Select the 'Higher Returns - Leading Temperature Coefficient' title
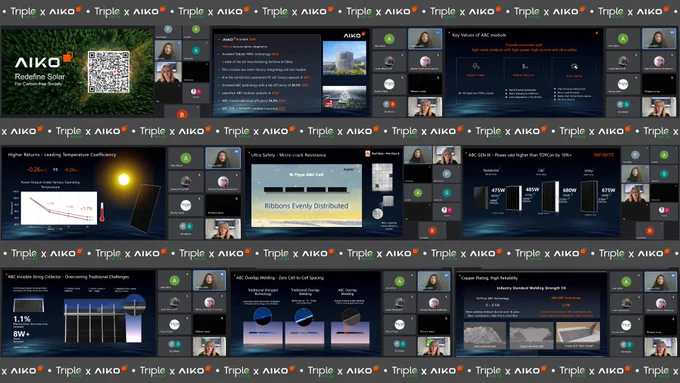This screenshot has height=383, width=680. (62, 154)
